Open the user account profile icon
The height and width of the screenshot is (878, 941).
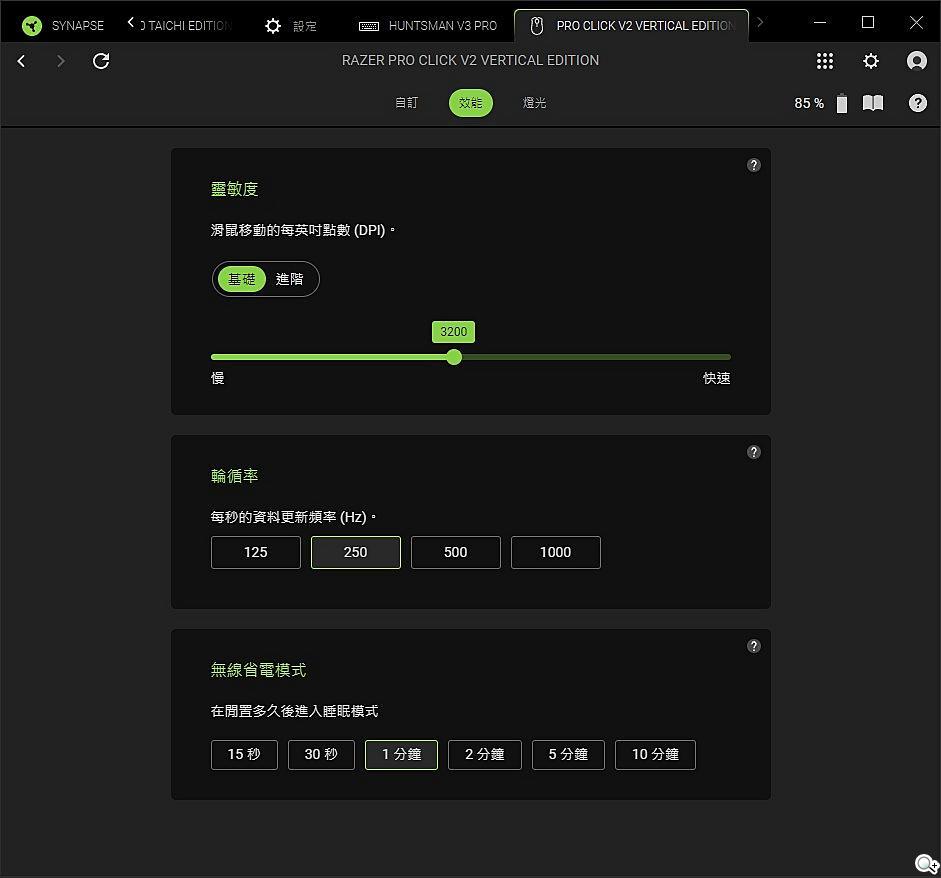click(x=916, y=61)
